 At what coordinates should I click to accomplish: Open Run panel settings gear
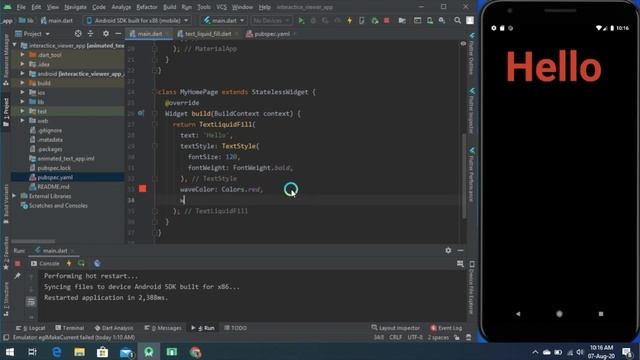[448, 251]
